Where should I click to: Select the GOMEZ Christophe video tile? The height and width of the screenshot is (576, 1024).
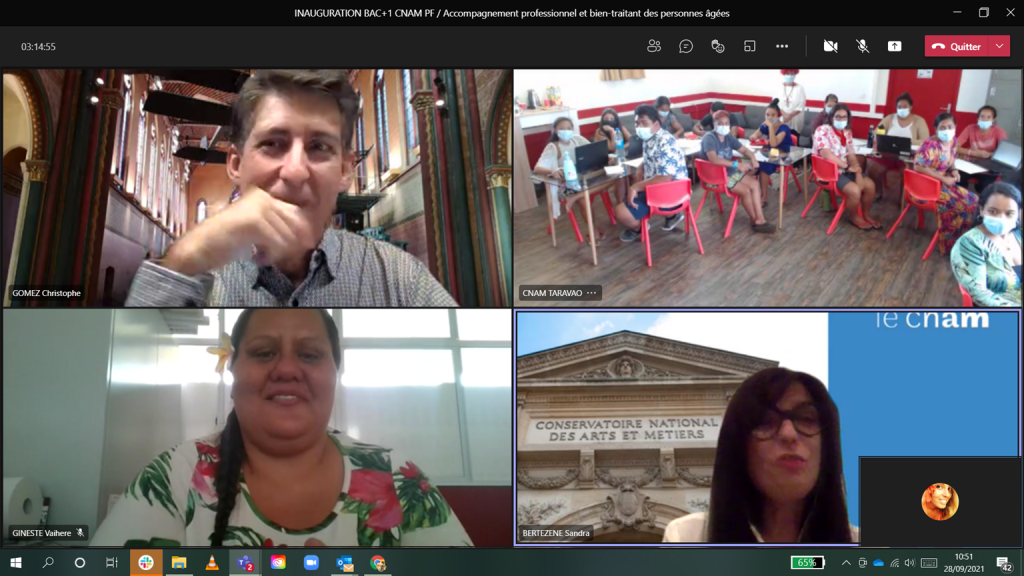tap(257, 188)
